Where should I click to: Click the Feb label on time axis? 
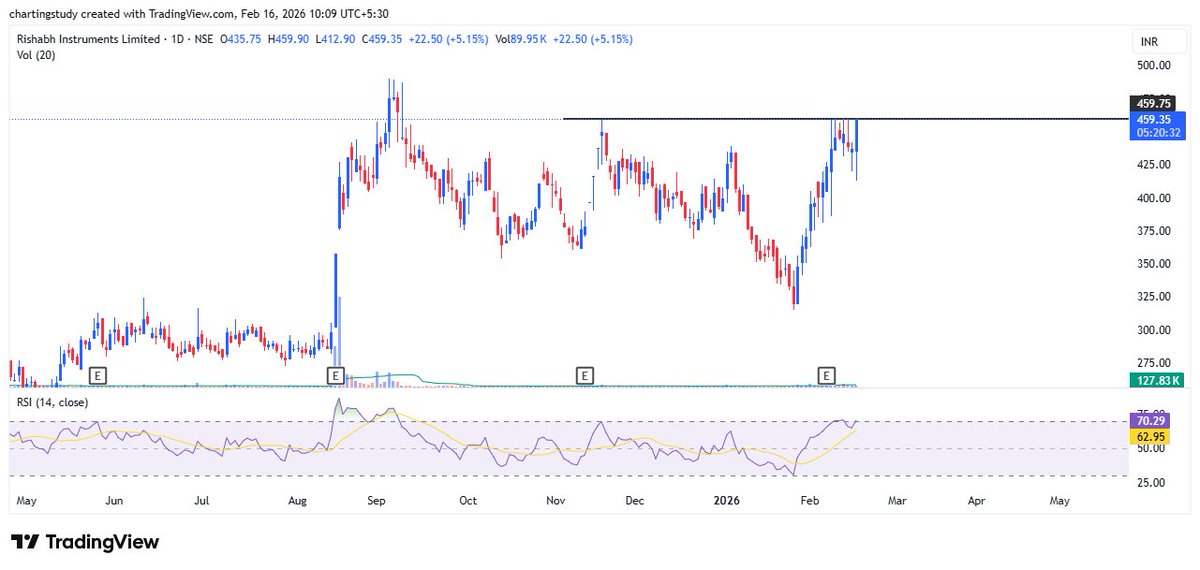[808, 499]
